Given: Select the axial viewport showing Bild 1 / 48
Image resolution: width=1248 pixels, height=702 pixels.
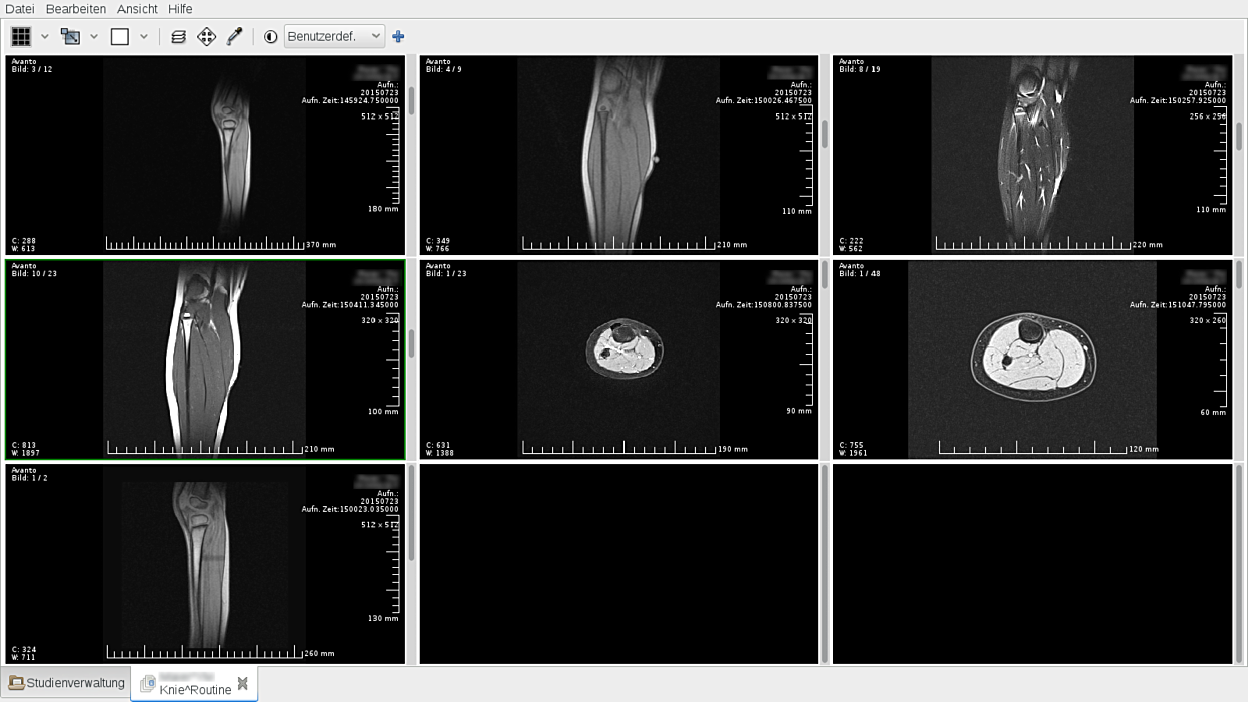Looking at the screenshot, I should (1032, 360).
